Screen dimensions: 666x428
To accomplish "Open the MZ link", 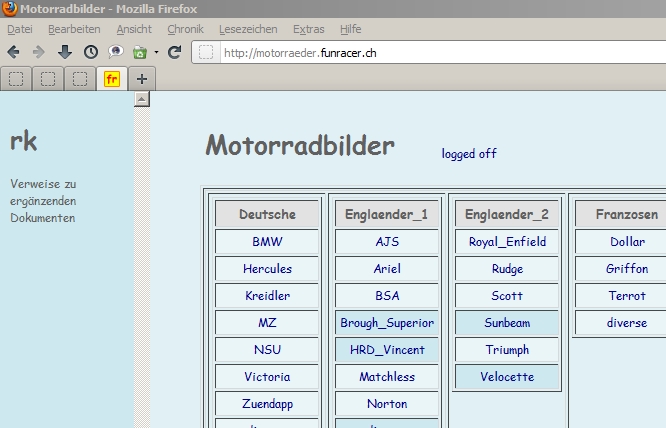I will tap(267, 323).
